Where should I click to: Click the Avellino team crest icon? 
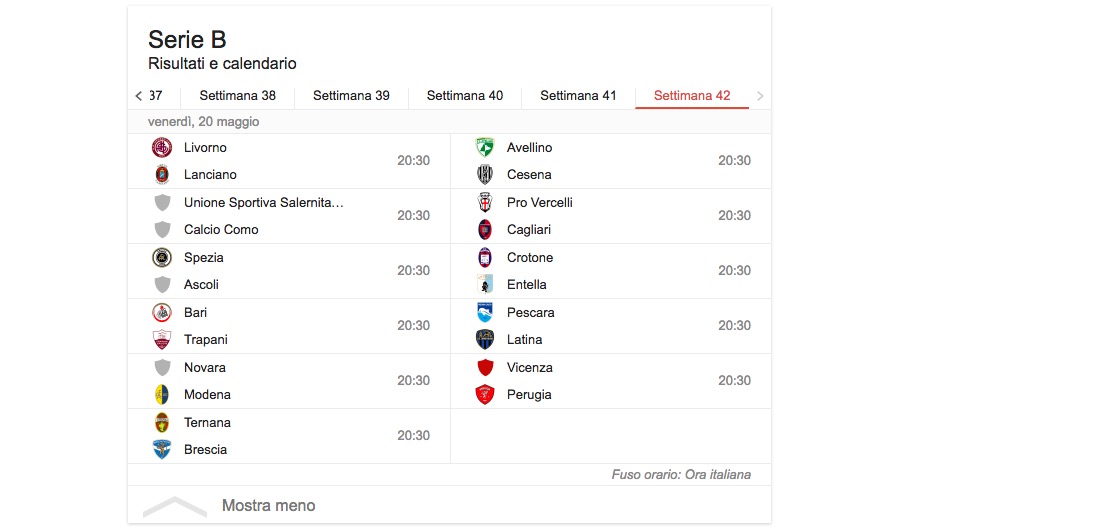click(x=485, y=148)
